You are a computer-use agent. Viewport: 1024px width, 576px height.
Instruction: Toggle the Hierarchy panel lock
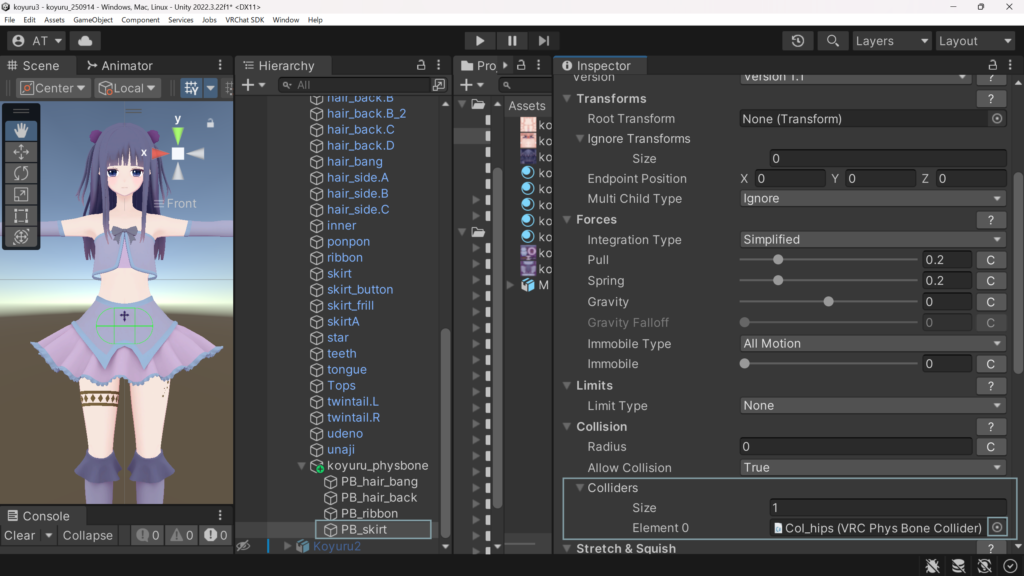(421, 65)
